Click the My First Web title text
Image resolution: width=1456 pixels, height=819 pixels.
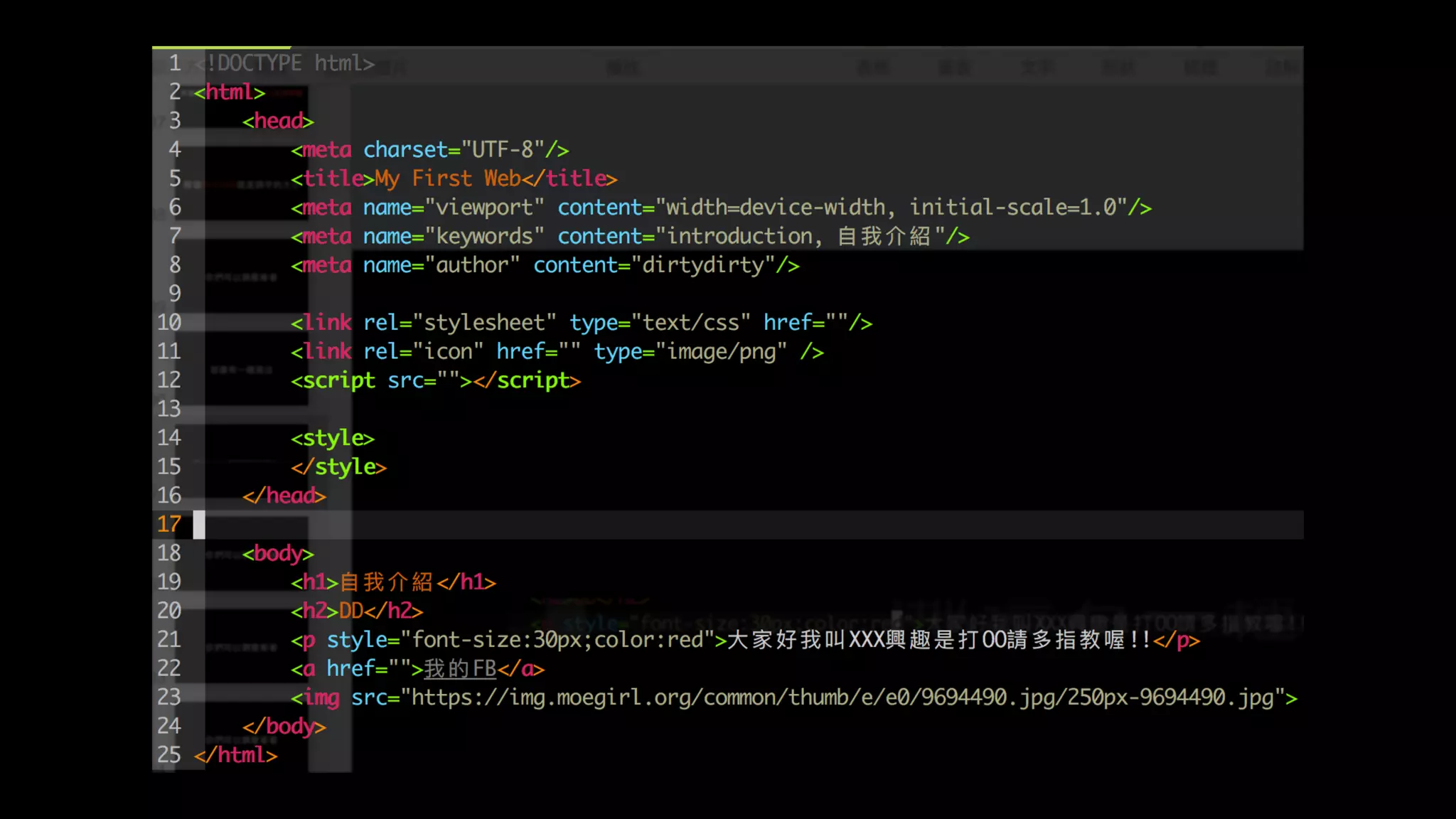447,178
